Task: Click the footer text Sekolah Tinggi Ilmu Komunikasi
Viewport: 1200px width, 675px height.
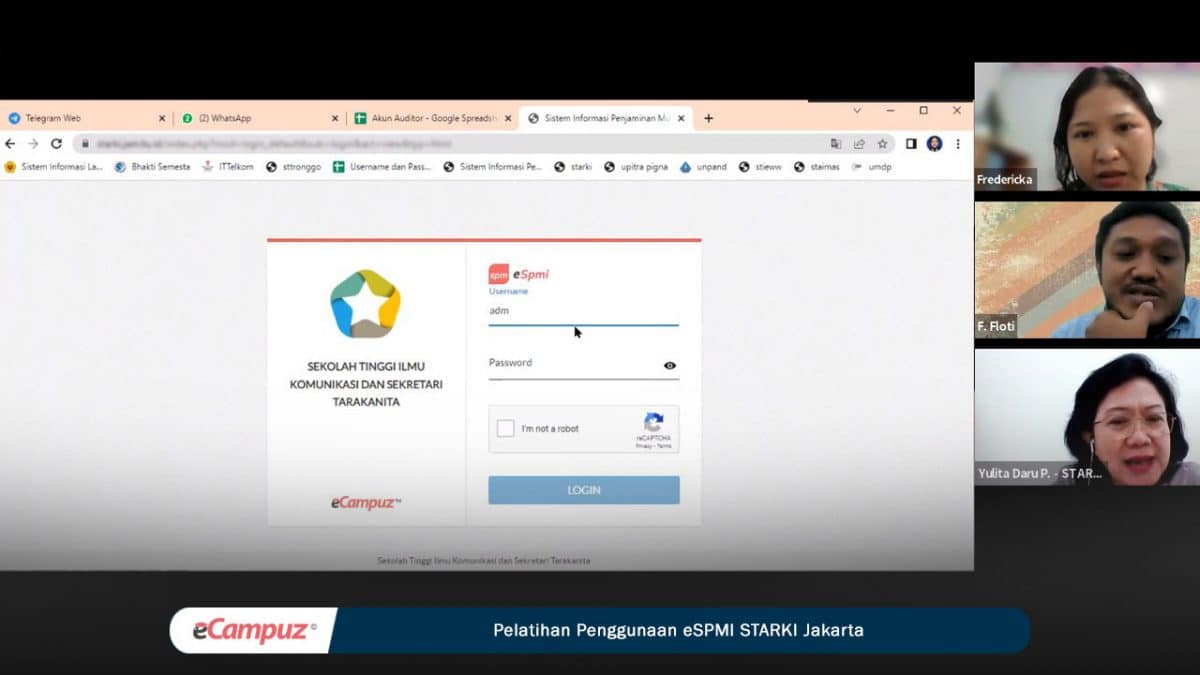Action: (x=483, y=560)
